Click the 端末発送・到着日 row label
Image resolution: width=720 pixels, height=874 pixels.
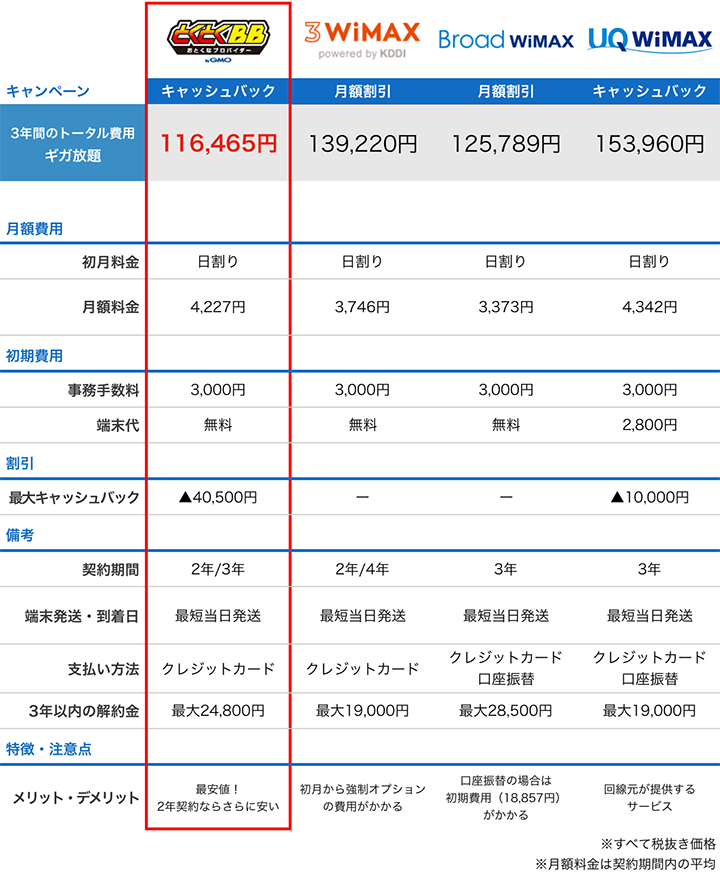81,616
